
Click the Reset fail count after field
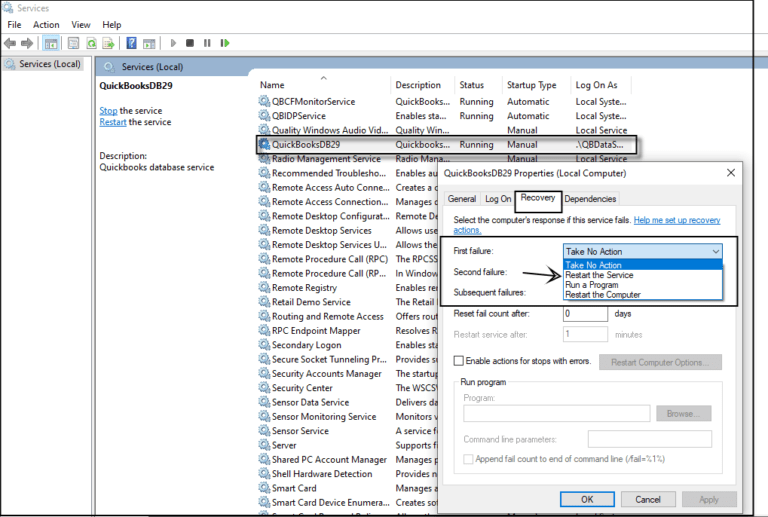tap(585, 314)
